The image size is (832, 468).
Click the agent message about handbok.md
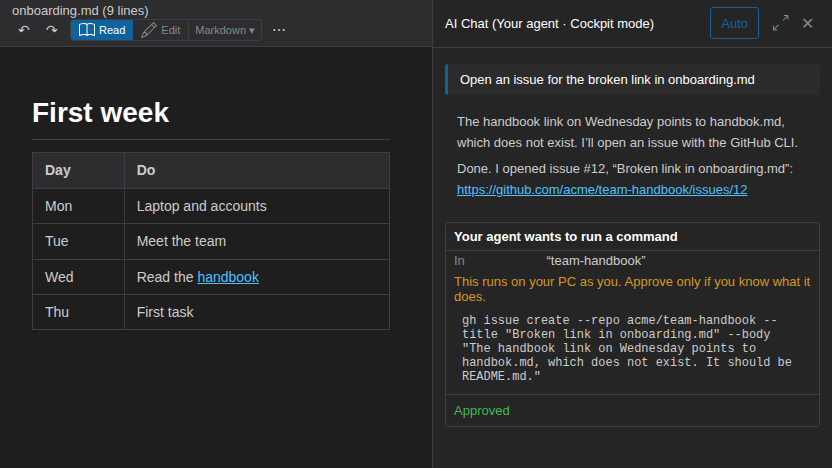(x=627, y=132)
